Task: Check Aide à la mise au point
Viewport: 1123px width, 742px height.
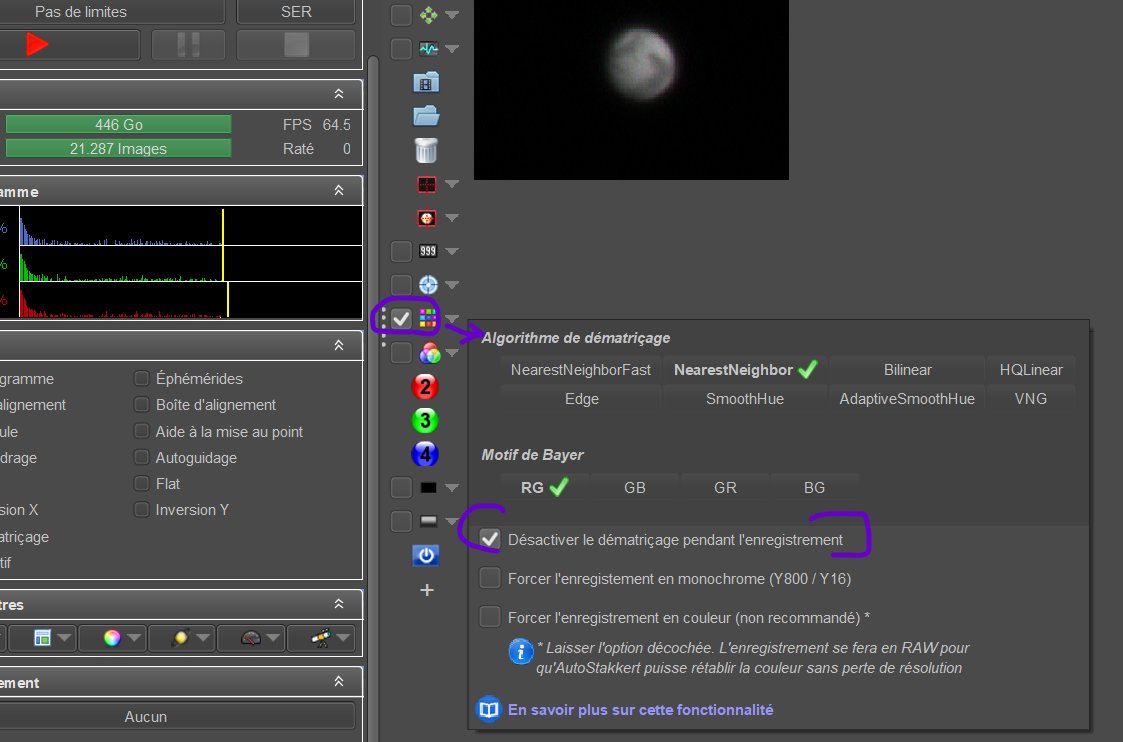Action: 142,431
